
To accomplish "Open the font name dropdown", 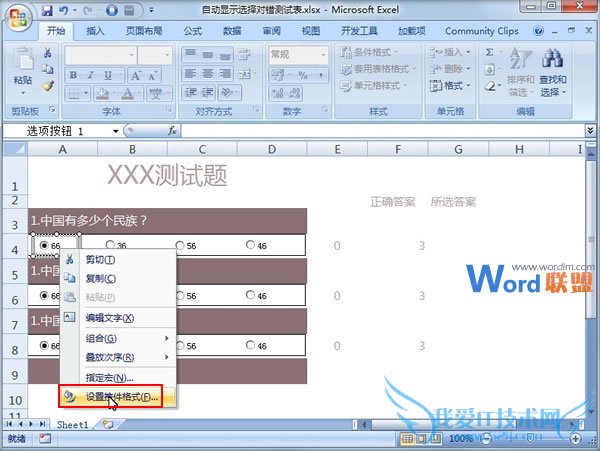I will [131, 55].
